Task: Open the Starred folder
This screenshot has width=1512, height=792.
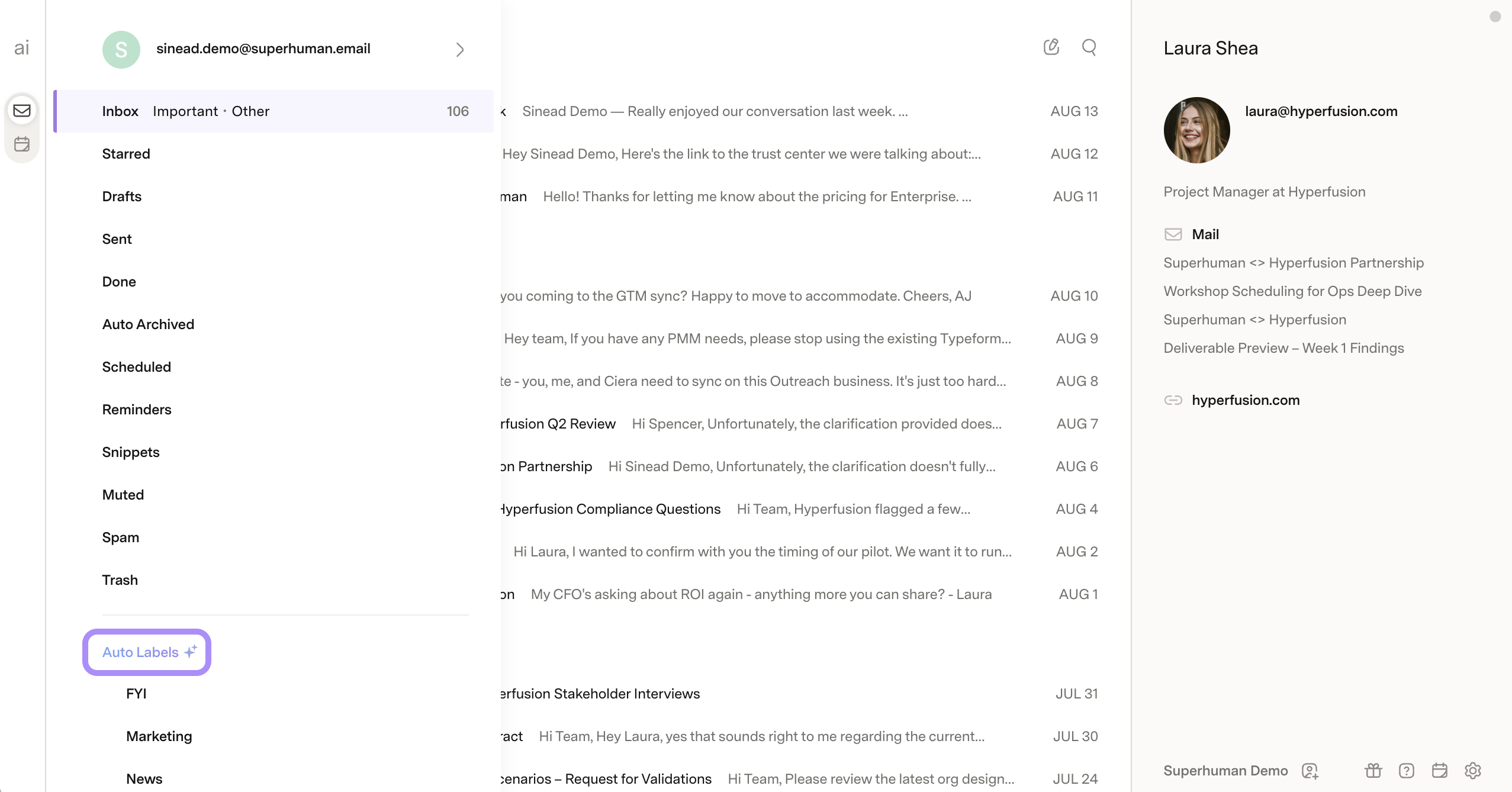Action: [126, 154]
